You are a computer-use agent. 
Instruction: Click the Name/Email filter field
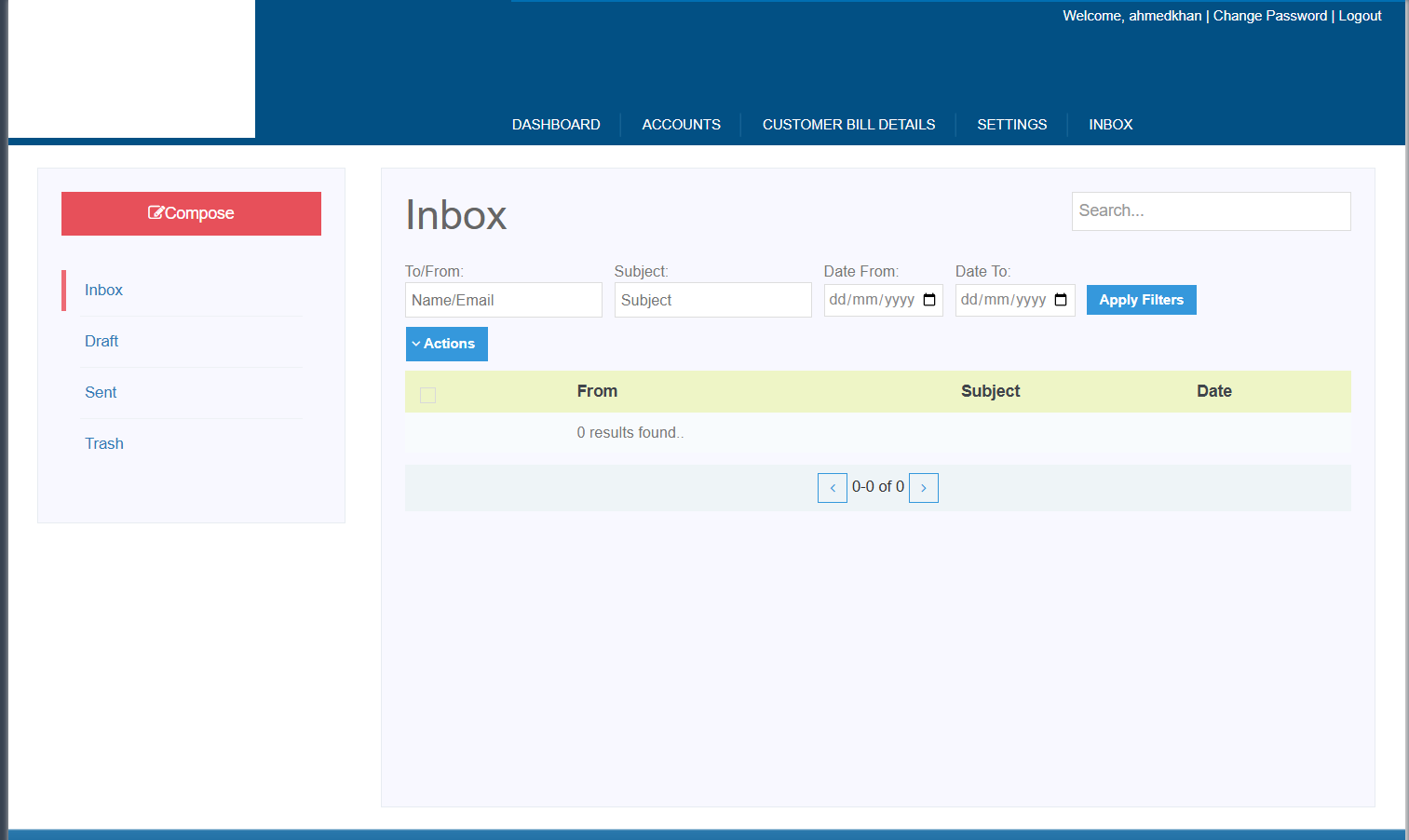point(503,300)
